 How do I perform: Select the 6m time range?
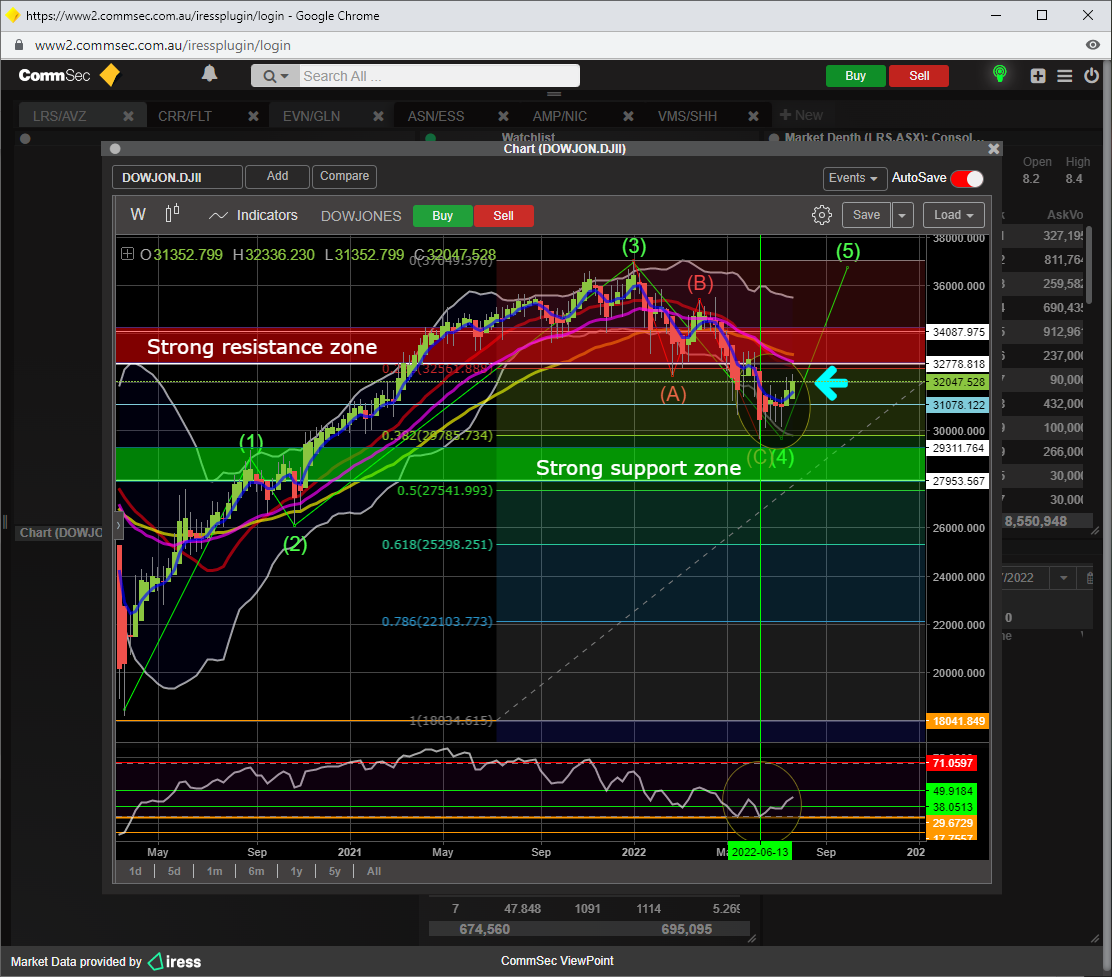[x=256, y=871]
